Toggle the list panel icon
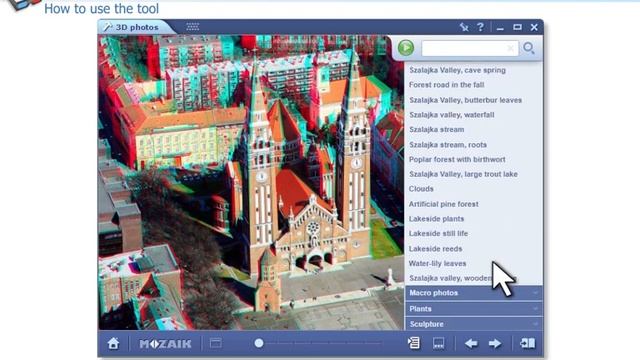 [x=414, y=343]
